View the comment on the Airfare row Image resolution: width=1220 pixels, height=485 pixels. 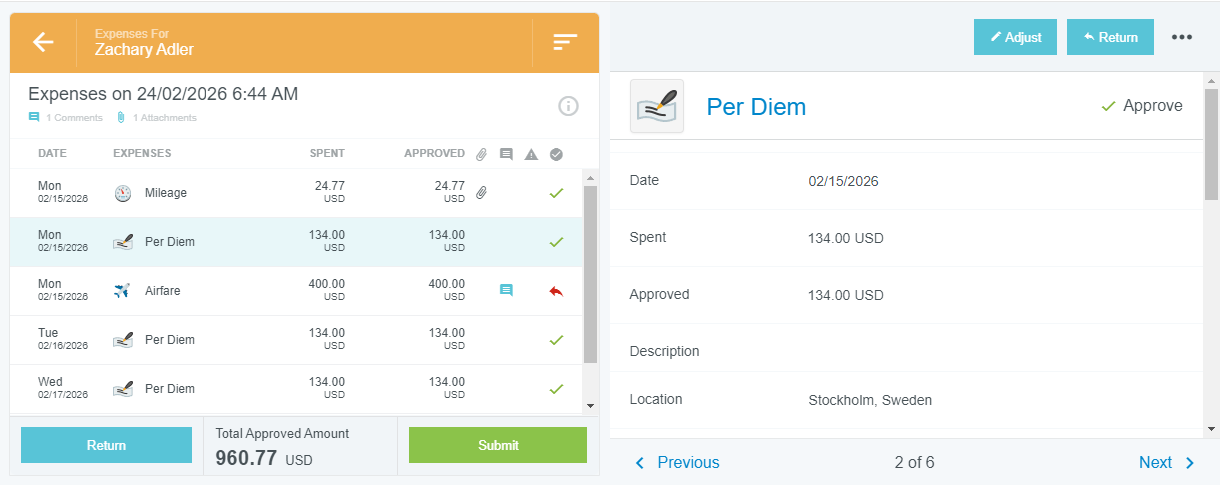(x=506, y=290)
